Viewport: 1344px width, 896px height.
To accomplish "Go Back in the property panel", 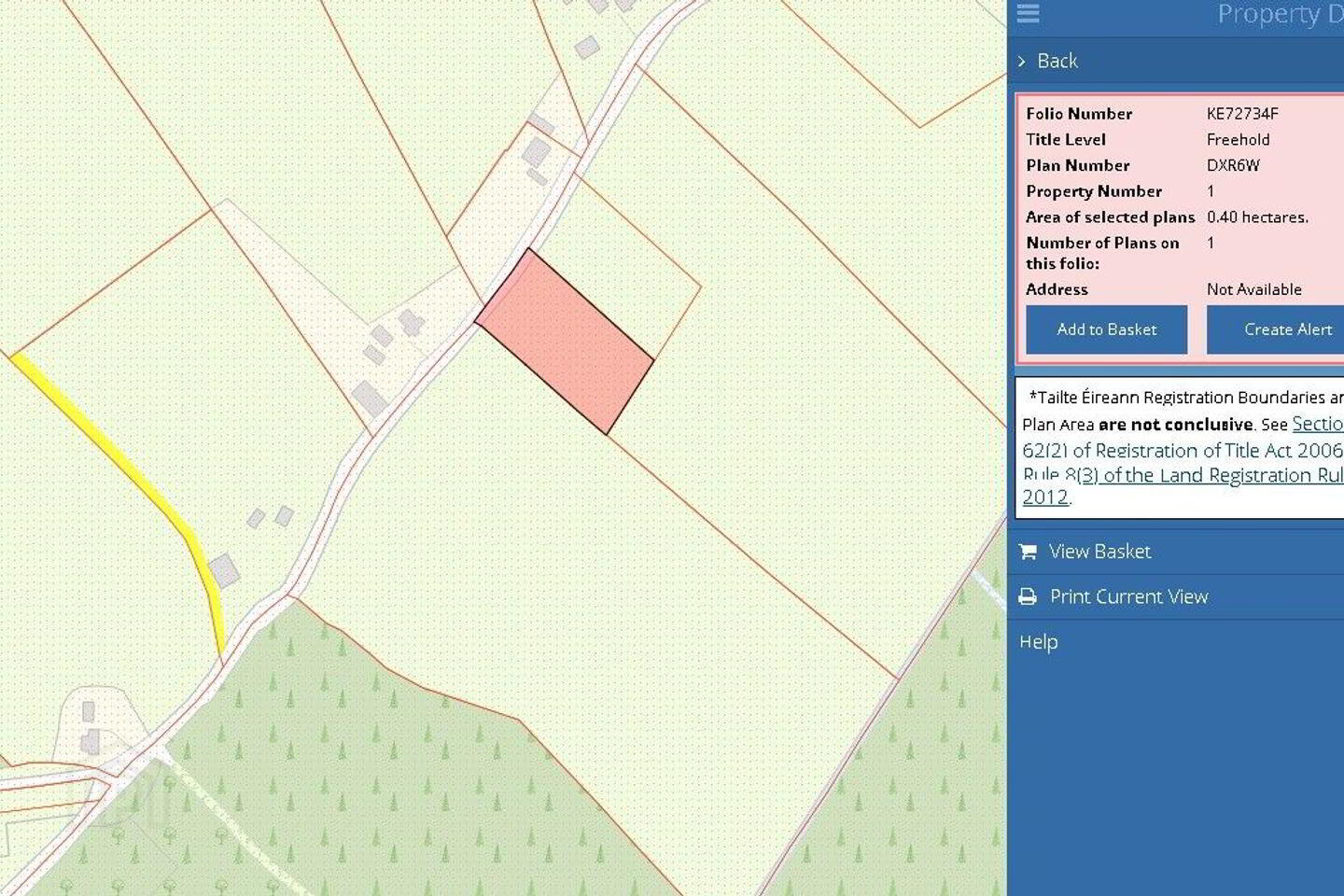I will point(1057,61).
